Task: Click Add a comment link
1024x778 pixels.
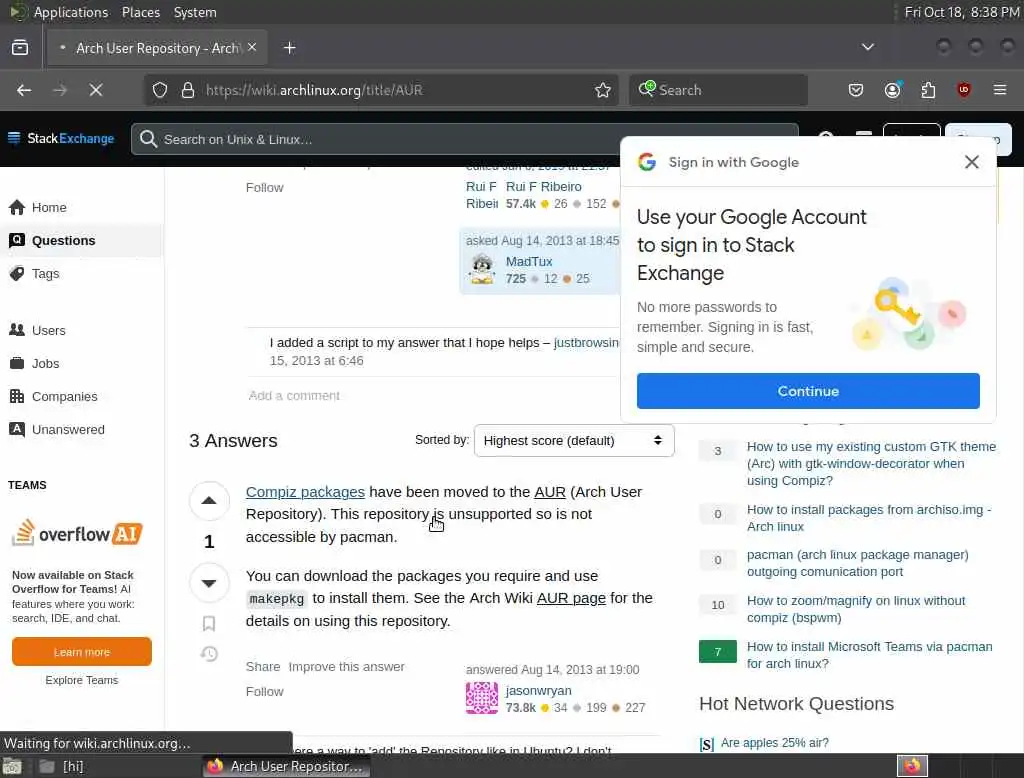Action: 294,396
